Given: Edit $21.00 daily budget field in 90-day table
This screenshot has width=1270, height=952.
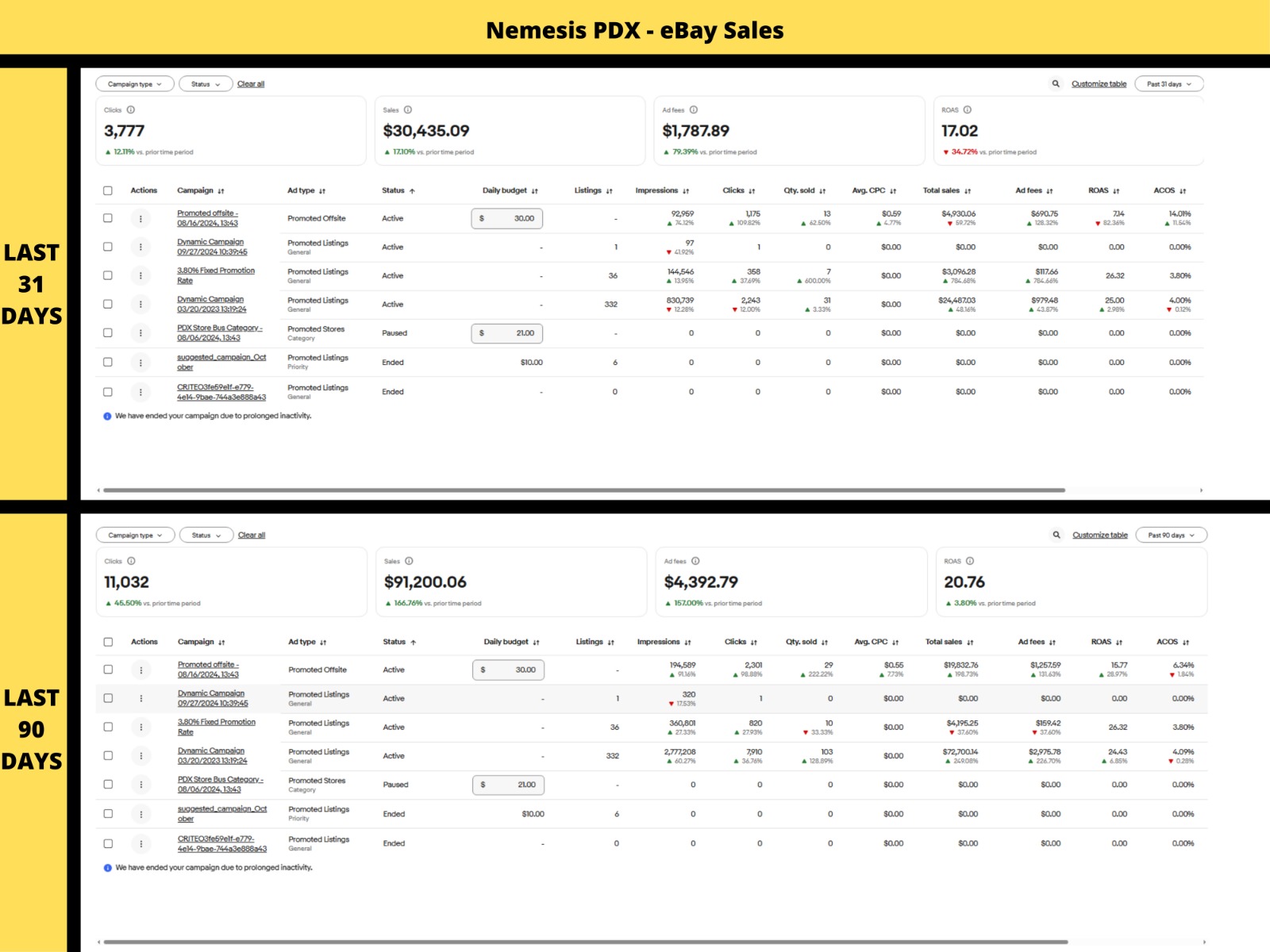Looking at the screenshot, I should pyautogui.click(x=508, y=785).
